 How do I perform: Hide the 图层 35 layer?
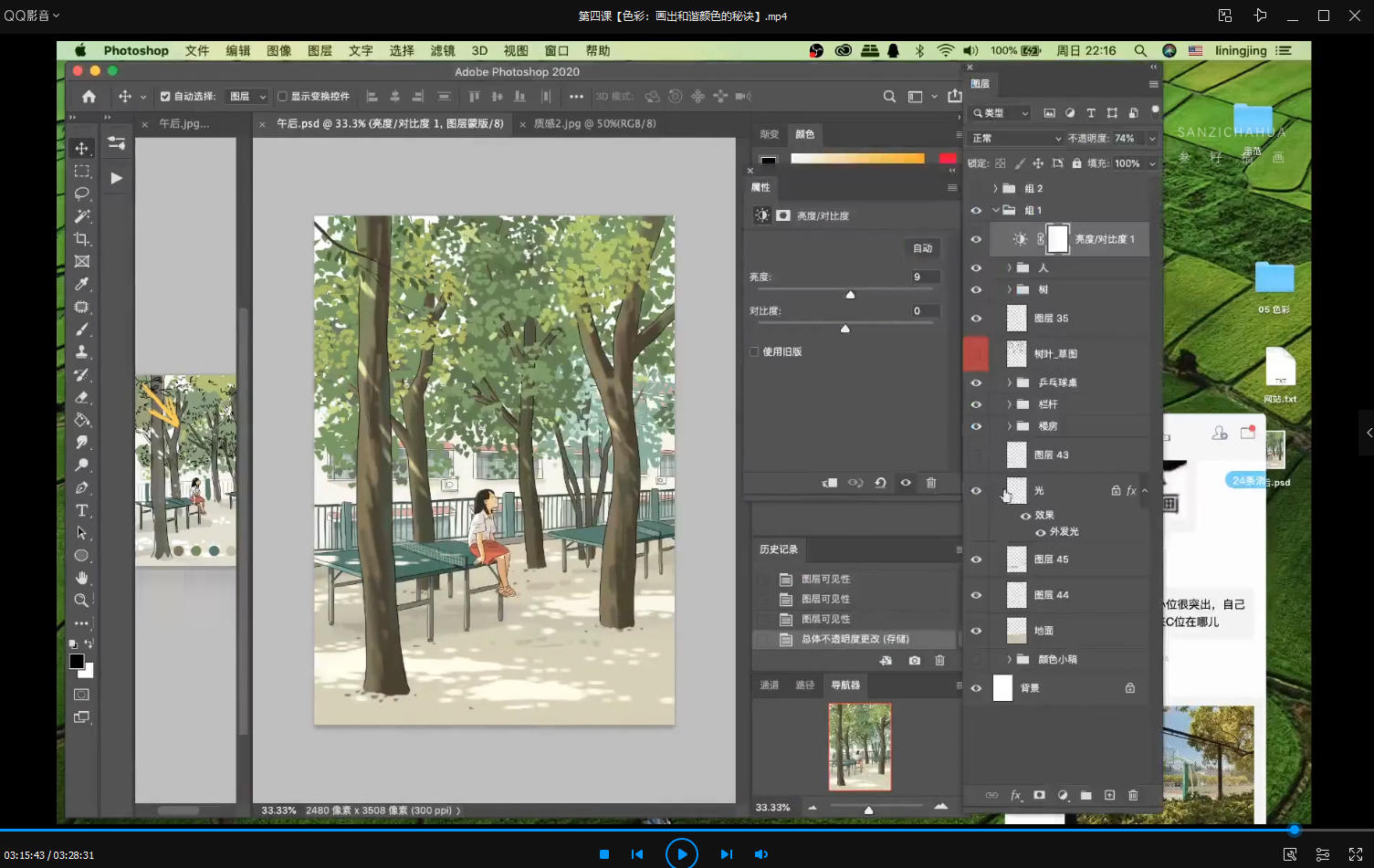tap(976, 319)
